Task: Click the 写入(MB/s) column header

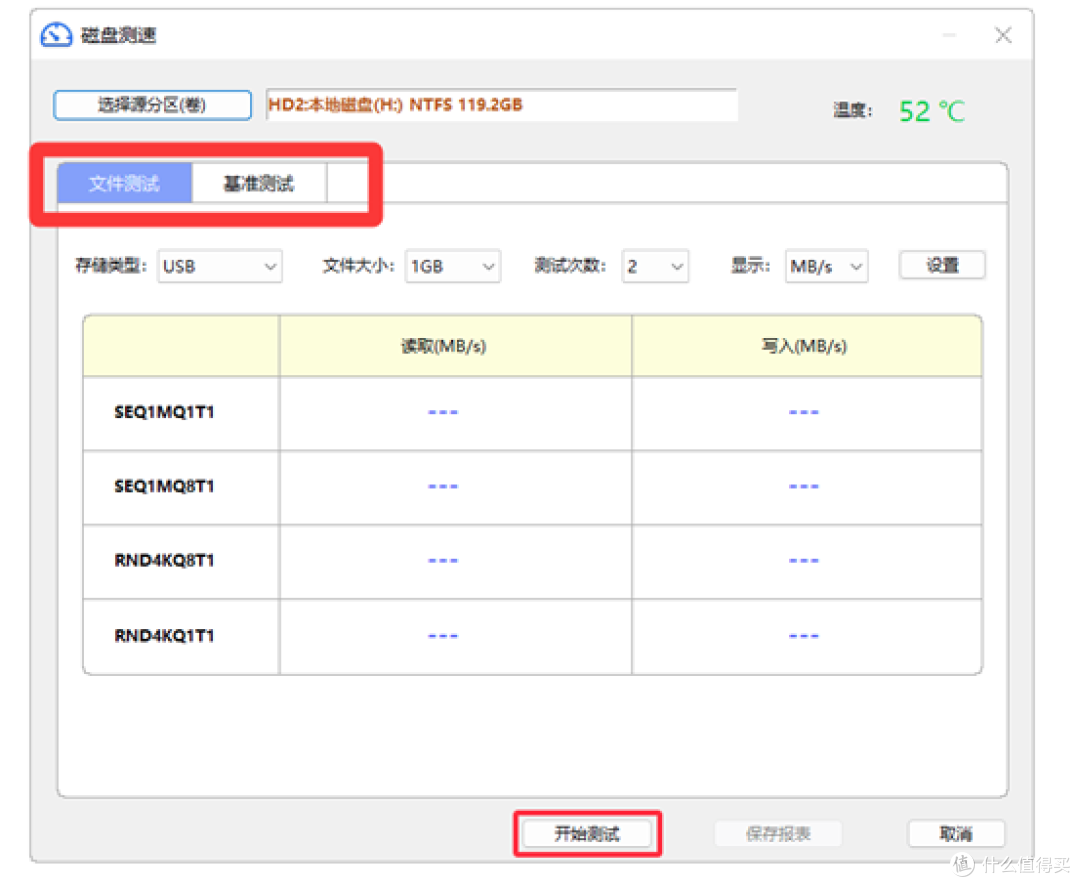Action: (x=807, y=346)
